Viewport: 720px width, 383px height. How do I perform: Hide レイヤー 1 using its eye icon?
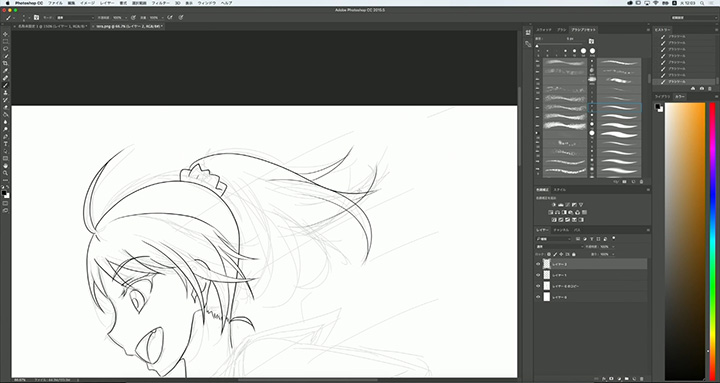[538, 275]
